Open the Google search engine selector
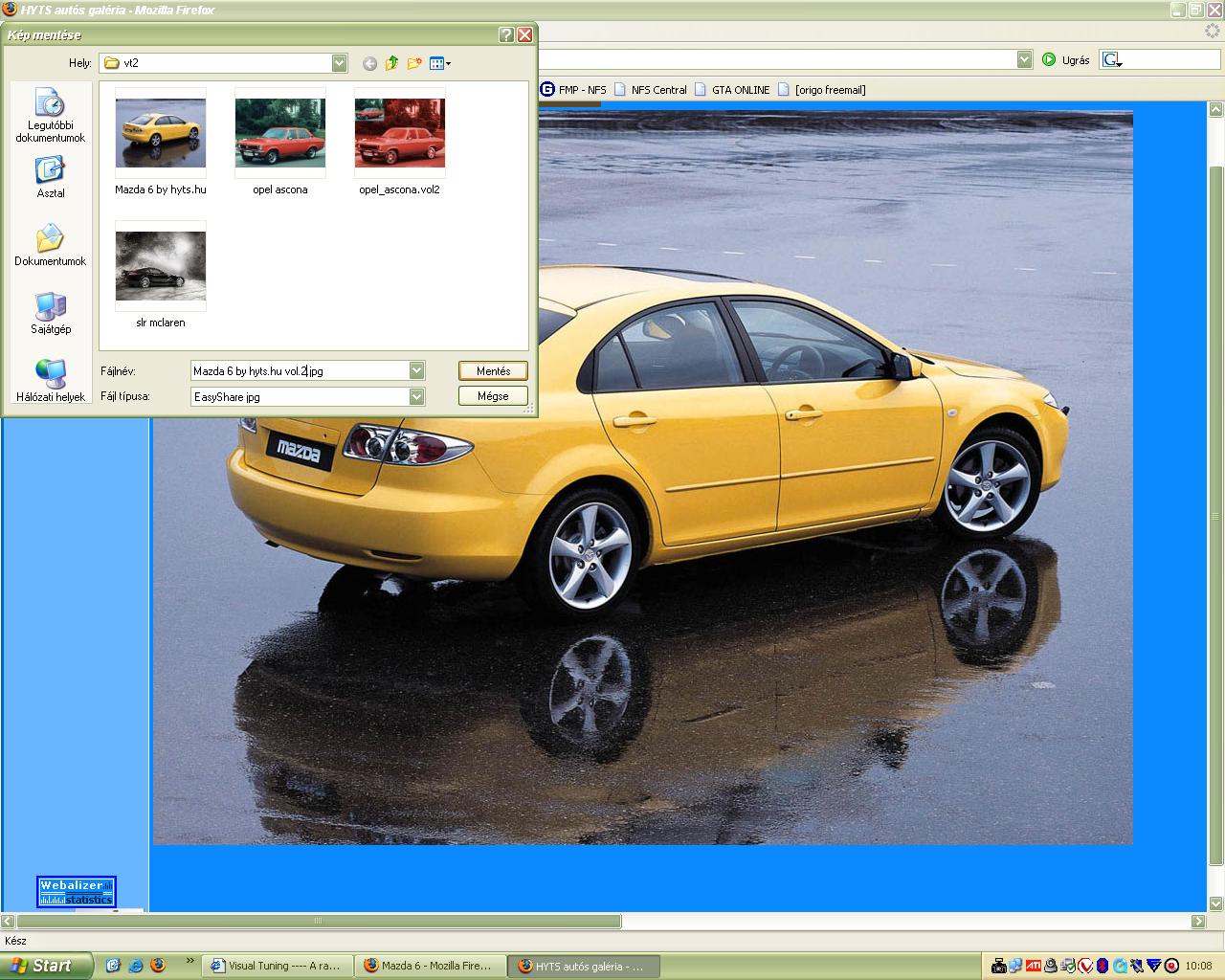 coord(1112,59)
